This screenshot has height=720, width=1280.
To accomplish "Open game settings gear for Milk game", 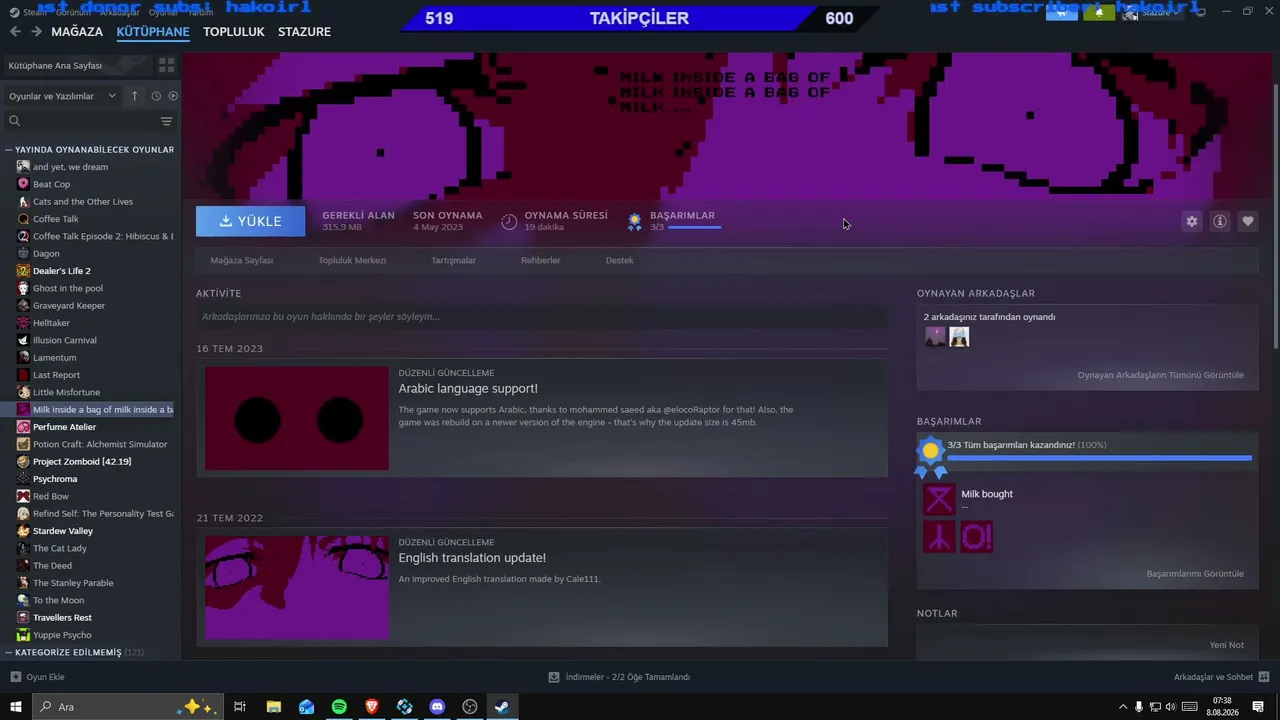I will [x=1191, y=221].
